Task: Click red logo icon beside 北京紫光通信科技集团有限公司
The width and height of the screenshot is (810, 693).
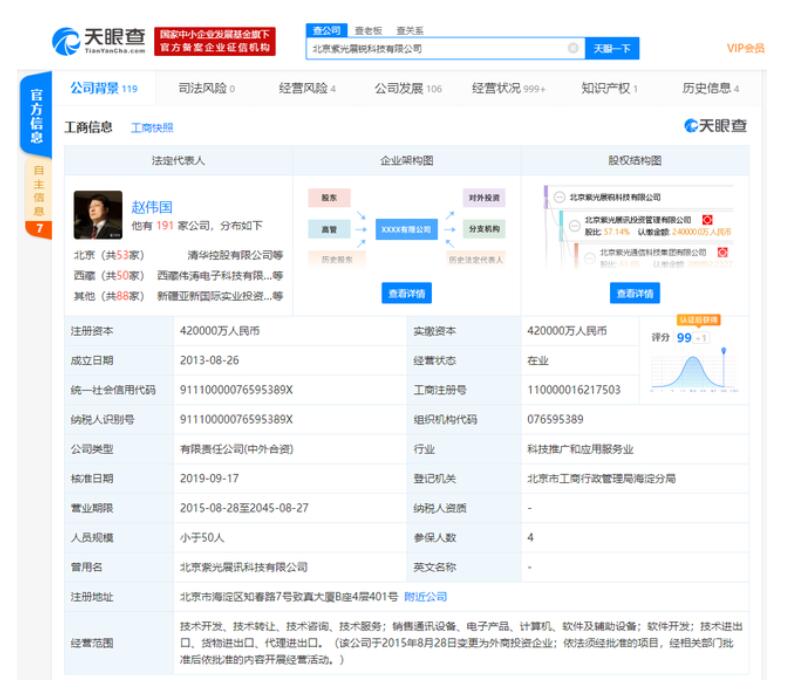Action: coord(721,252)
